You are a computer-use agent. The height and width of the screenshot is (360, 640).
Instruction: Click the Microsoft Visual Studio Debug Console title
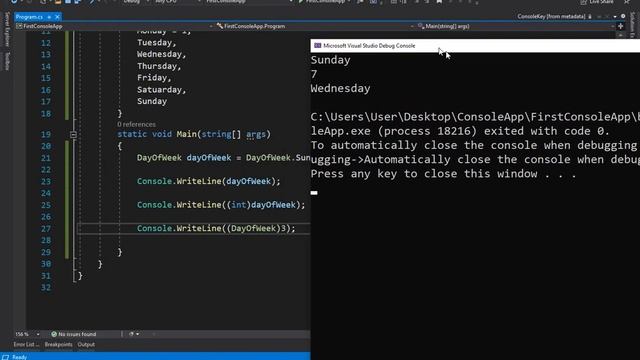click(x=369, y=46)
